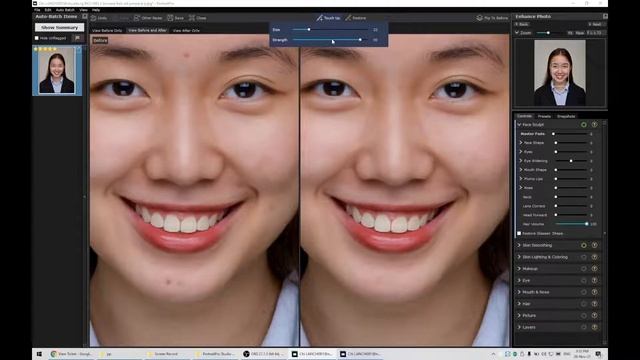Image resolution: width=640 pixels, height=360 pixels.
Task: Click the Next button in Enhance Photo
Action: [596, 24]
